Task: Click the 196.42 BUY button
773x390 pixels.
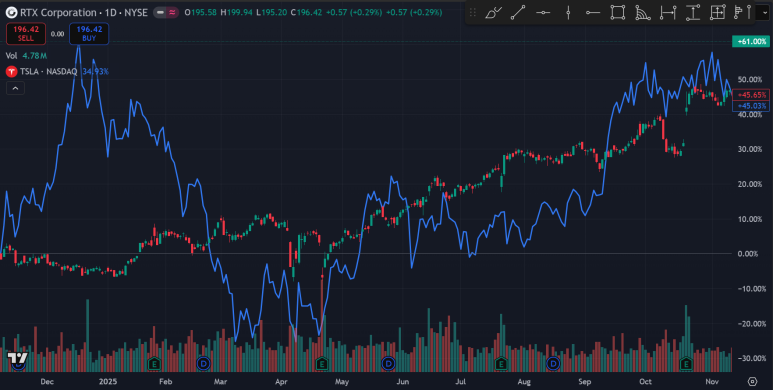Action: click(x=89, y=34)
